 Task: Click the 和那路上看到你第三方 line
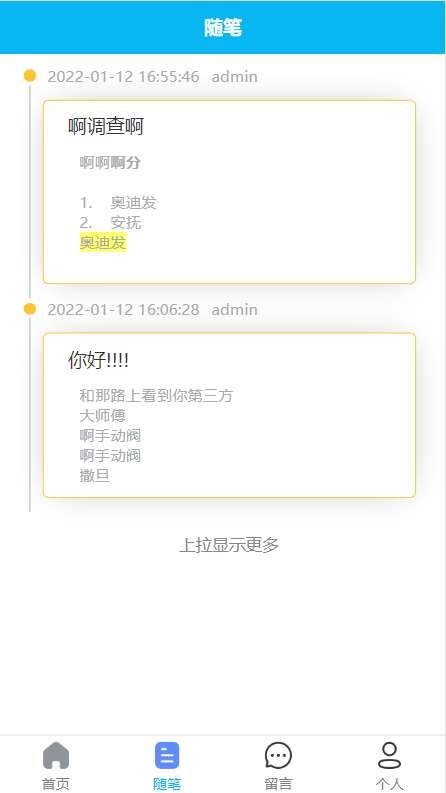pos(156,395)
